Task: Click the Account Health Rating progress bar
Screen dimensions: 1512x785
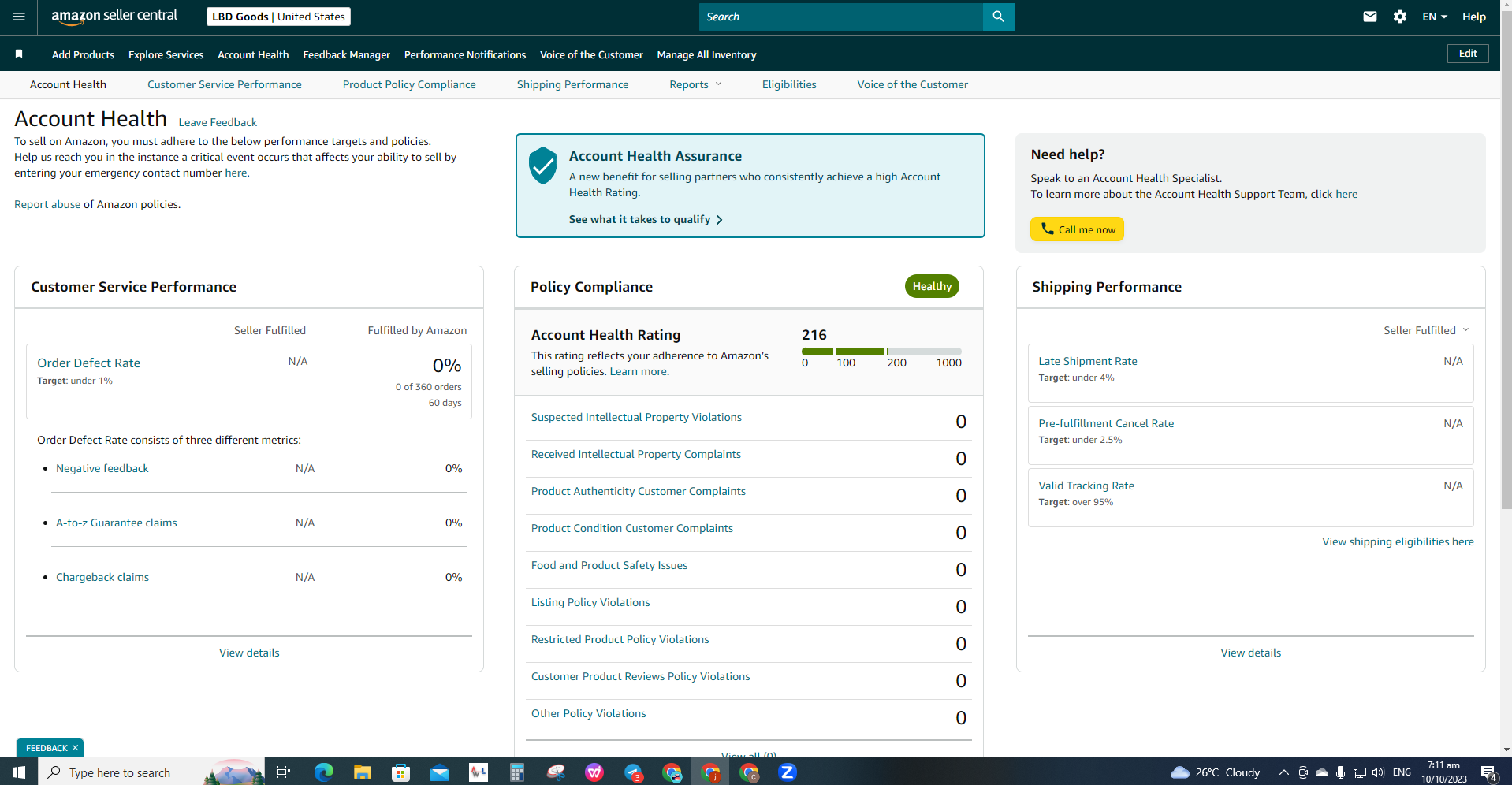Action: coord(881,352)
